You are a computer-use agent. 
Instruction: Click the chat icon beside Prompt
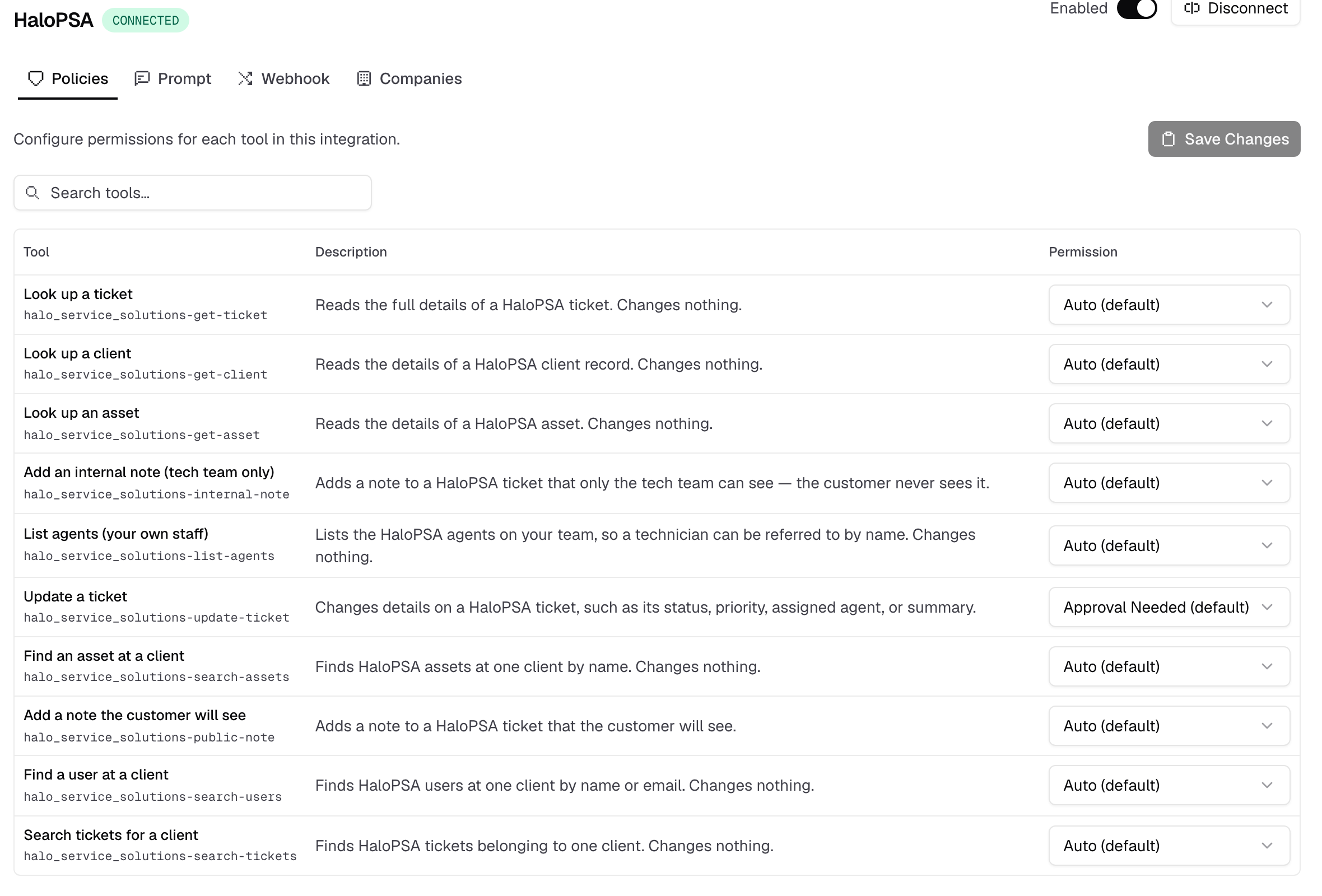pos(142,78)
